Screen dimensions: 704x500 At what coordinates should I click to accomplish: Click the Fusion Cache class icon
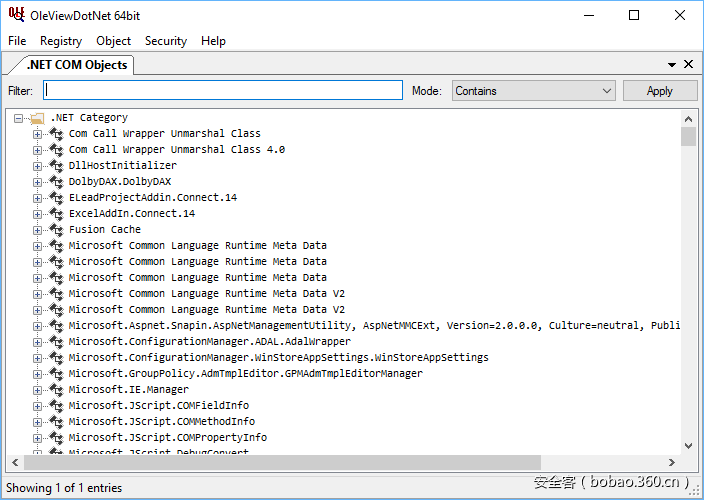coord(56,230)
